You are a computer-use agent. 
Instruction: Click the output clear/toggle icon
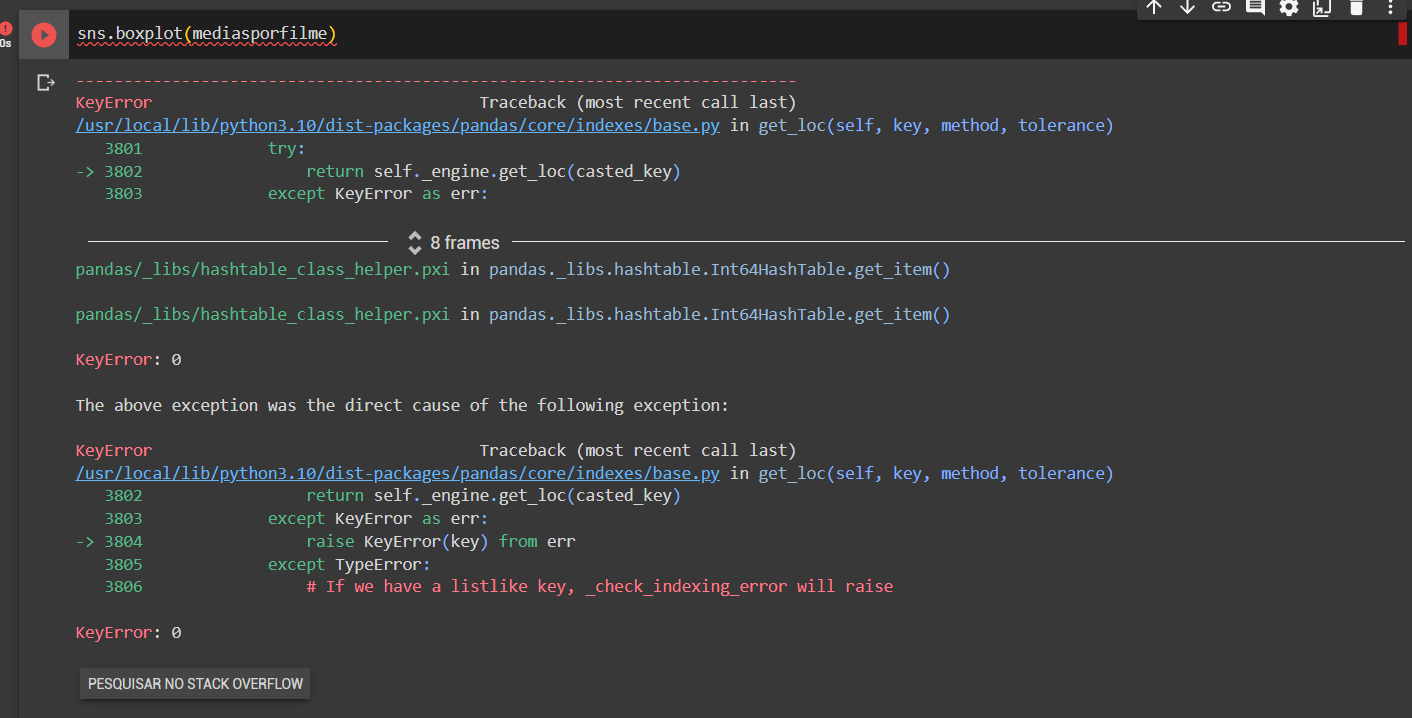pos(45,82)
